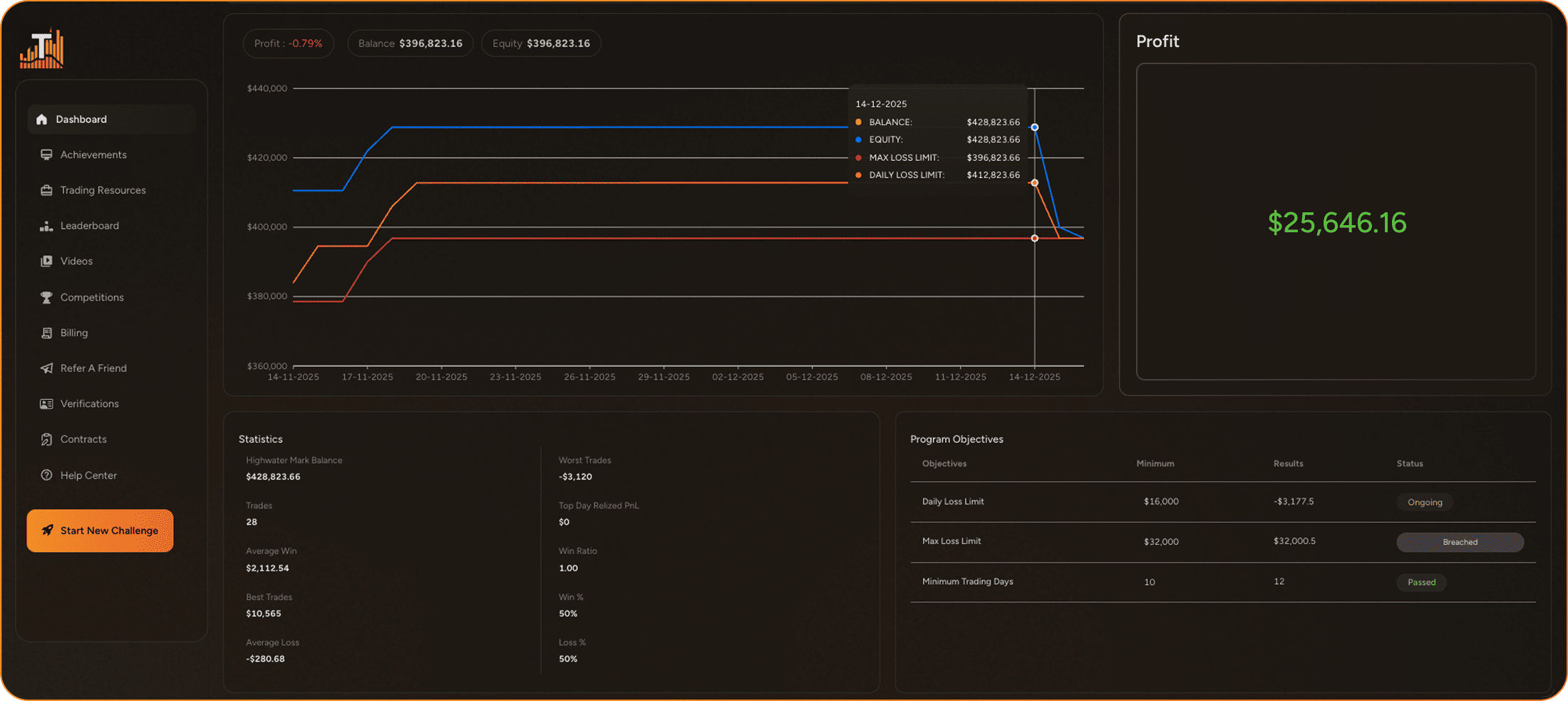Open the Leaderboard section

tap(90, 226)
